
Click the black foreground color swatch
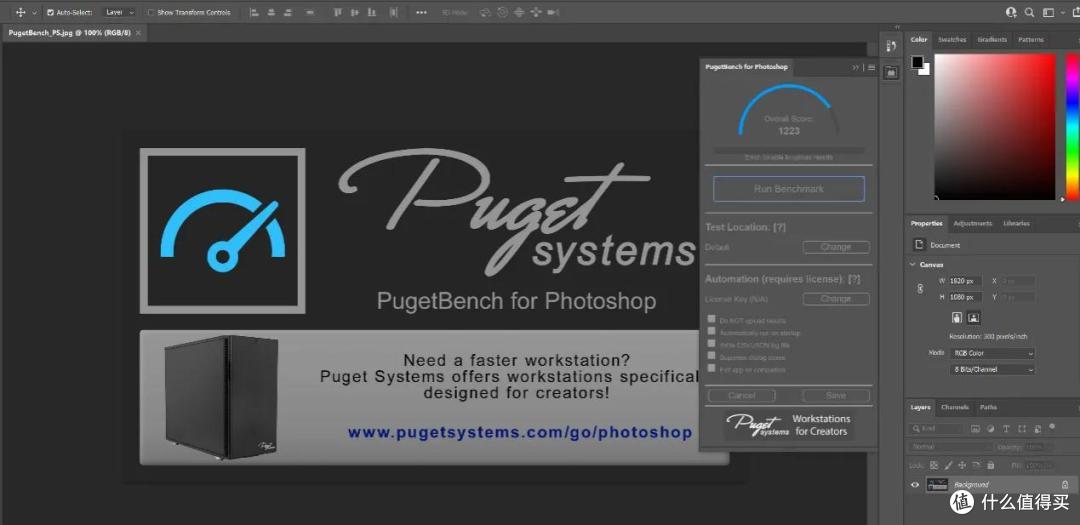pyautogui.click(x=917, y=62)
